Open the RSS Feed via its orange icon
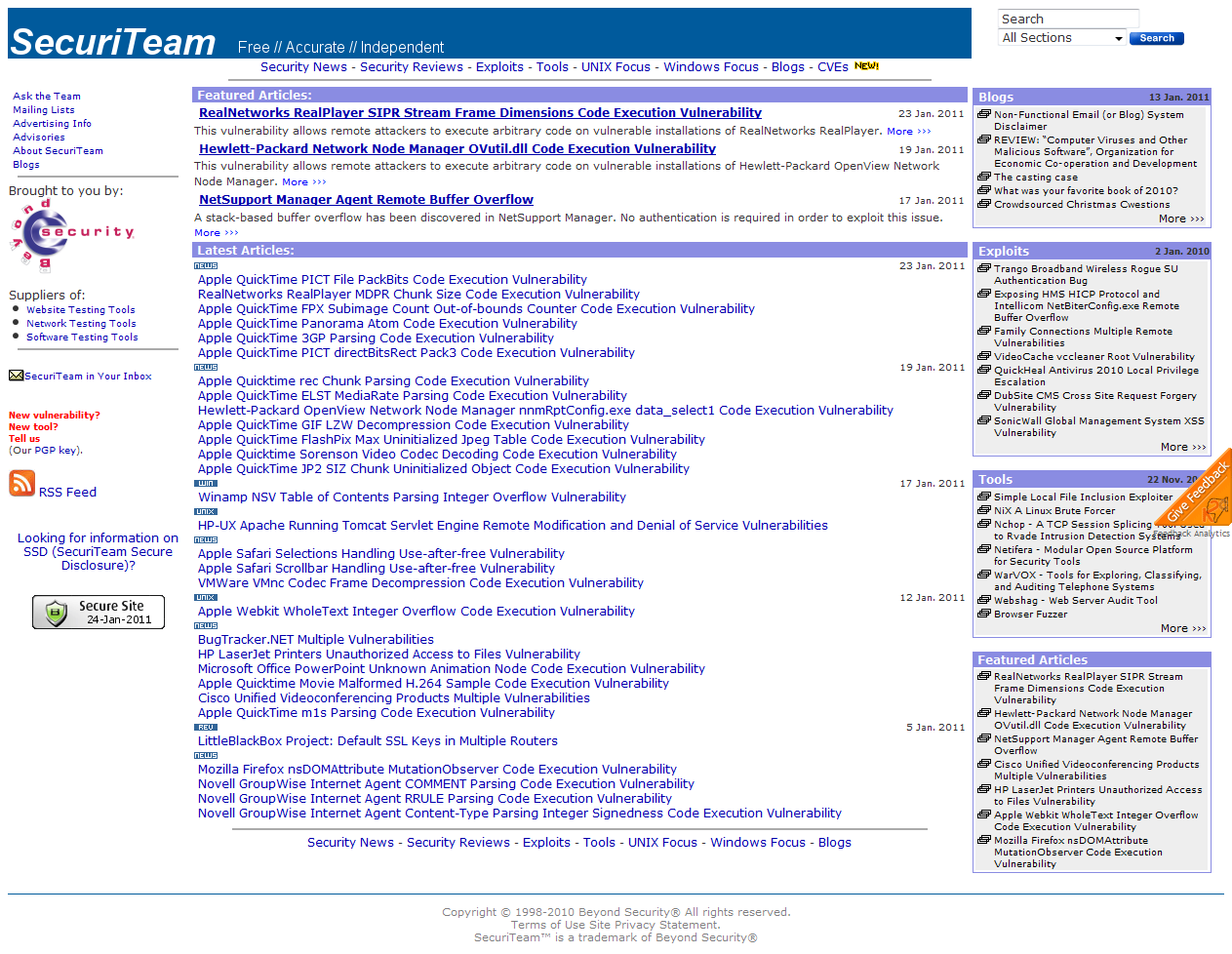Image resolution: width=1232 pixels, height=954 pixels. [21, 483]
